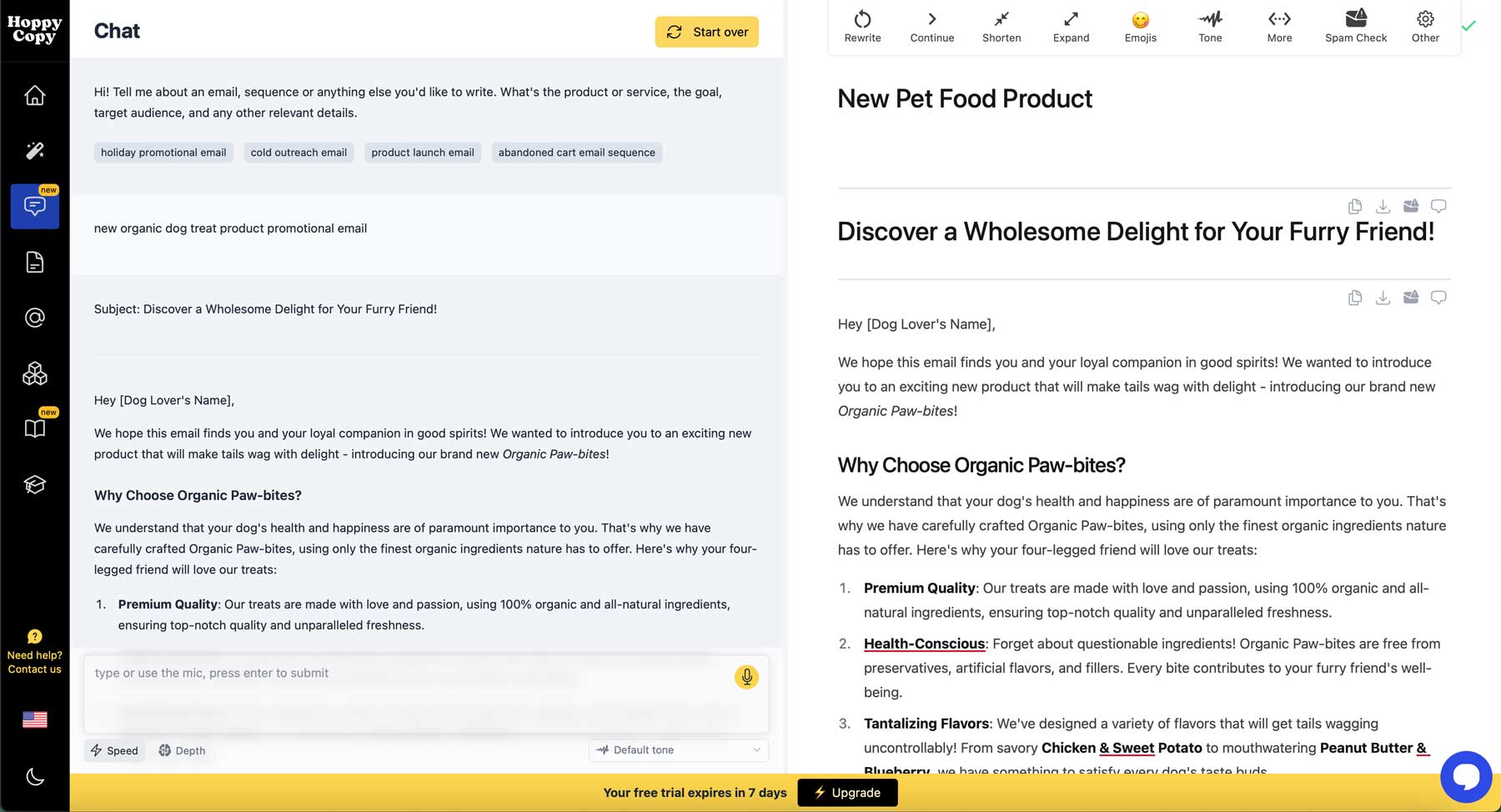
Task: Open the email @ icon in sidebar
Action: [34, 318]
